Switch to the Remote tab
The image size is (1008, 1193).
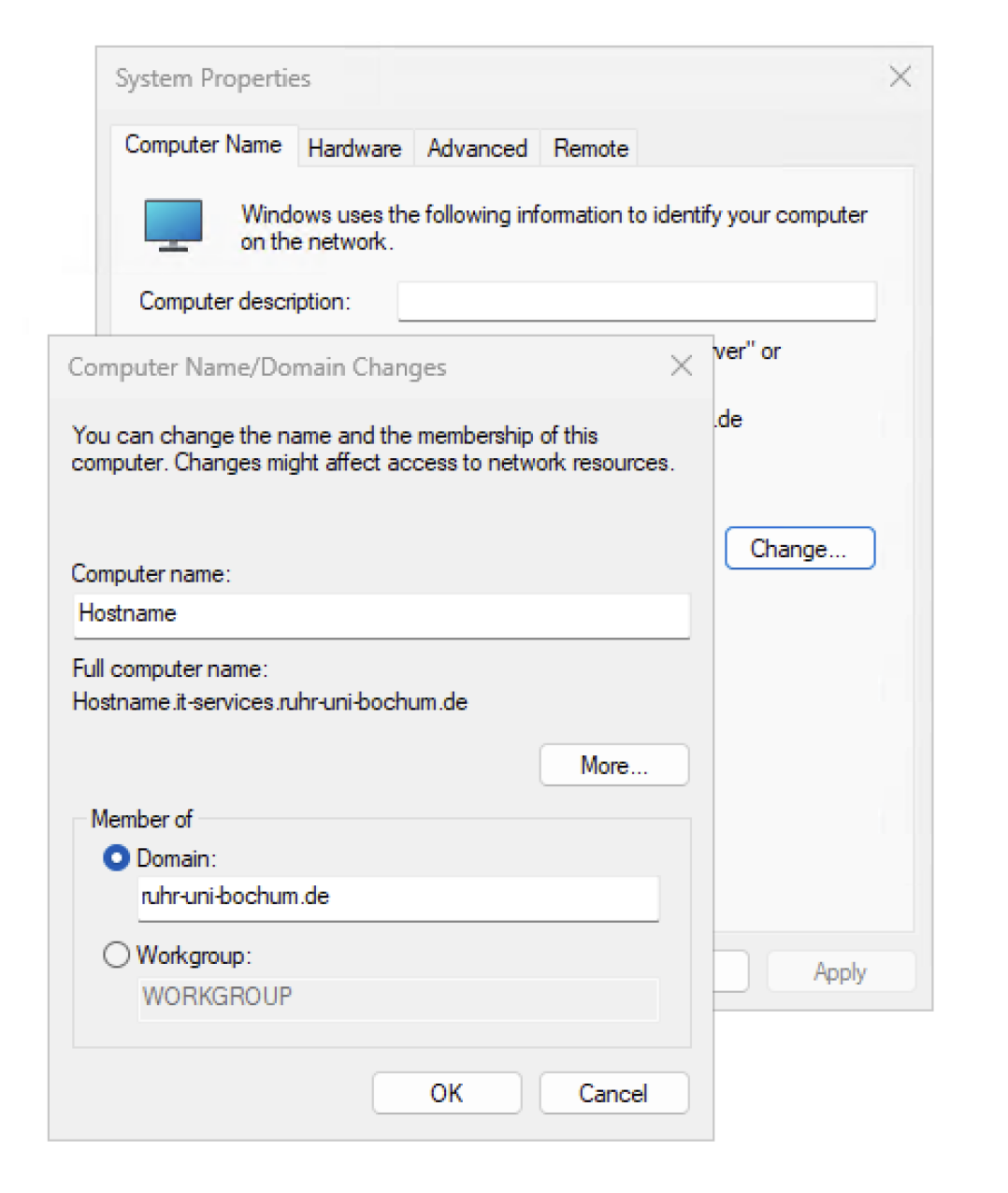tap(591, 149)
